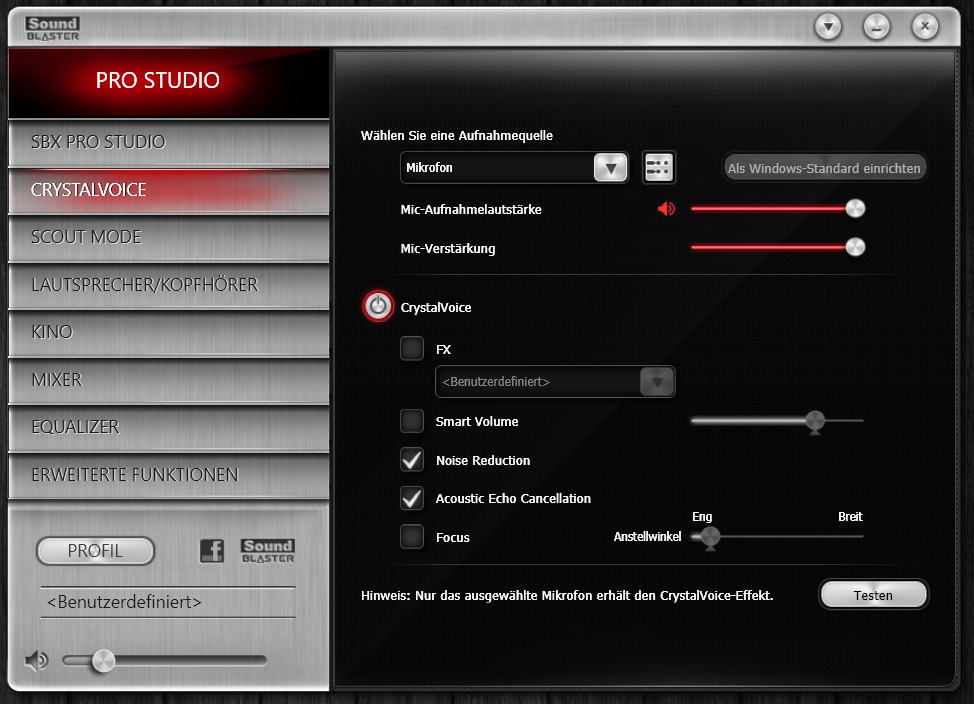The height and width of the screenshot is (704, 974).
Task: Uncheck the Noise Reduction checkbox
Action: 412,460
